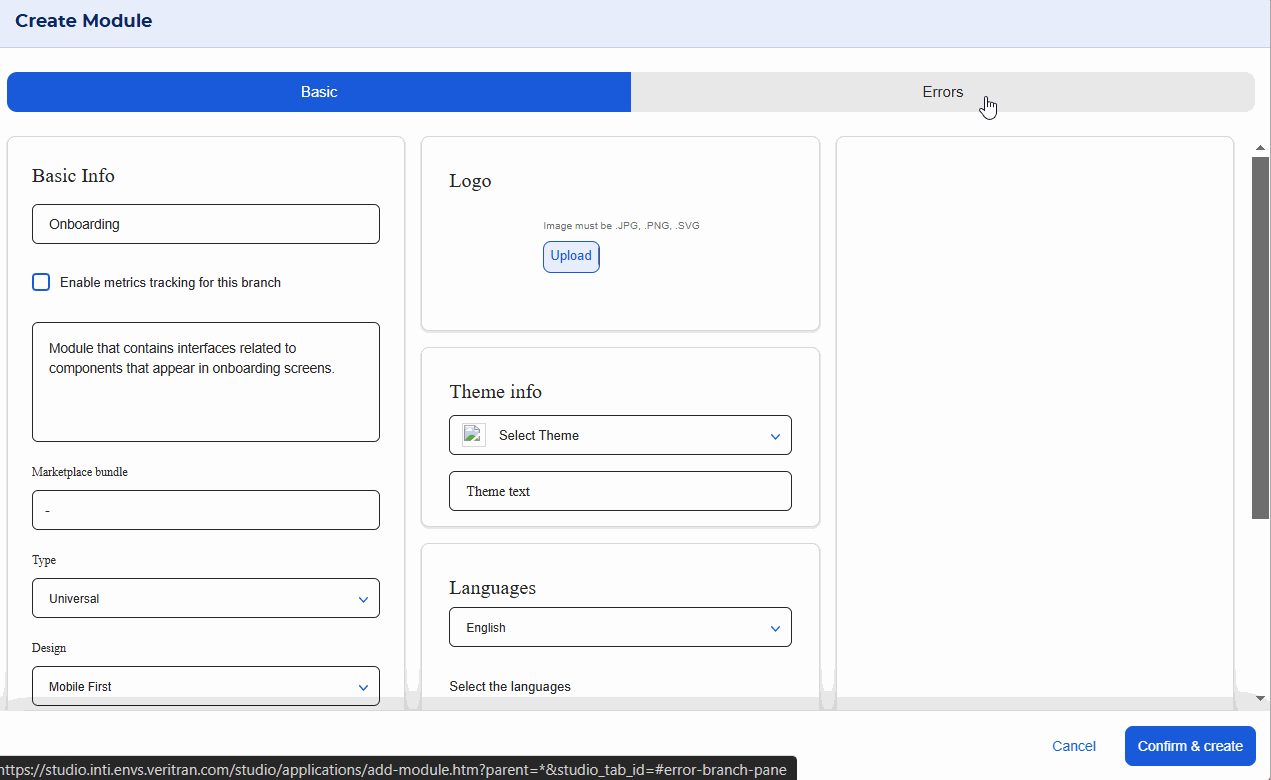
Task: Click the Languages dropdown chevron arrow
Action: click(x=775, y=628)
